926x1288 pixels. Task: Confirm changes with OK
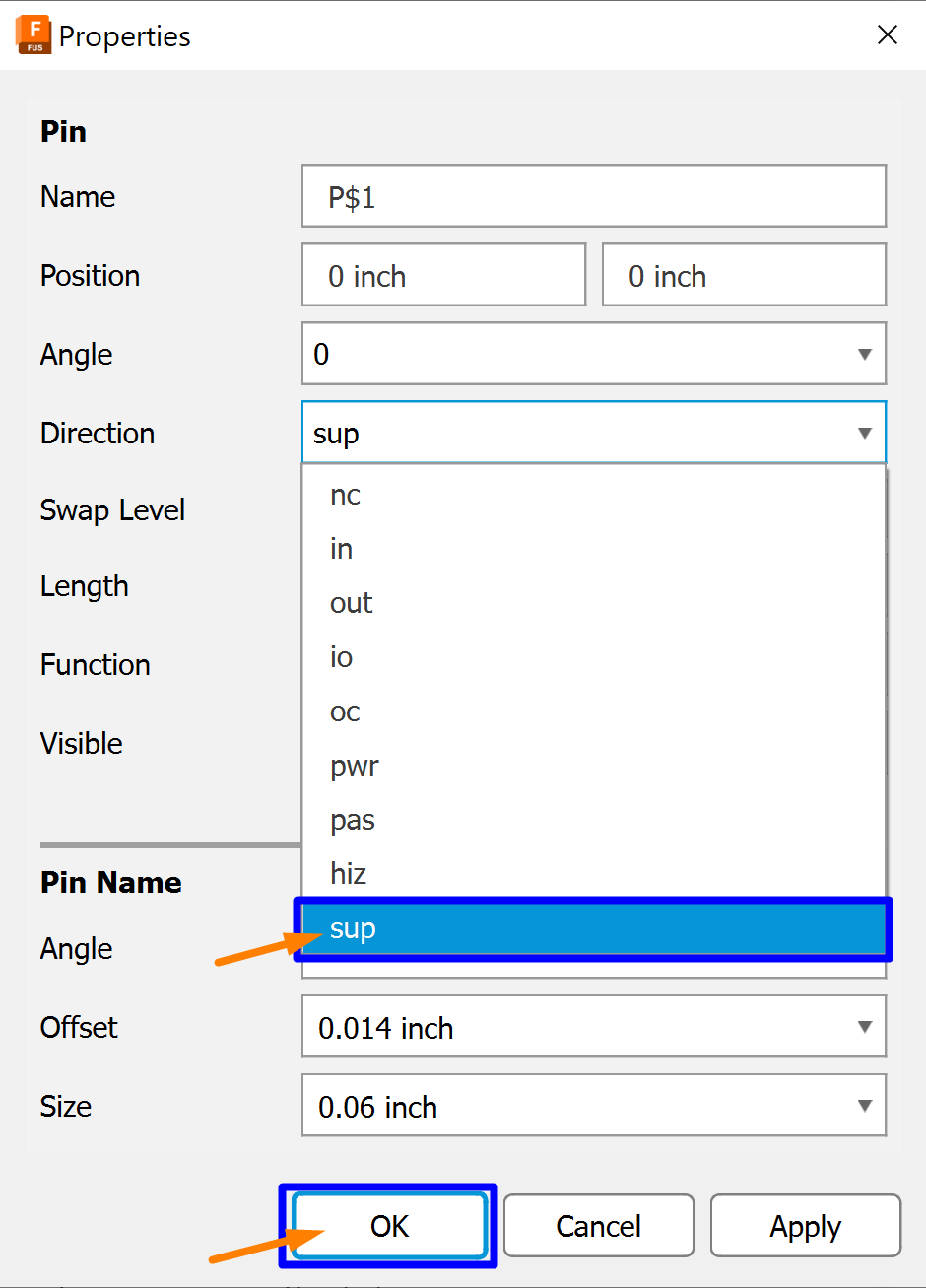pos(388,1225)
